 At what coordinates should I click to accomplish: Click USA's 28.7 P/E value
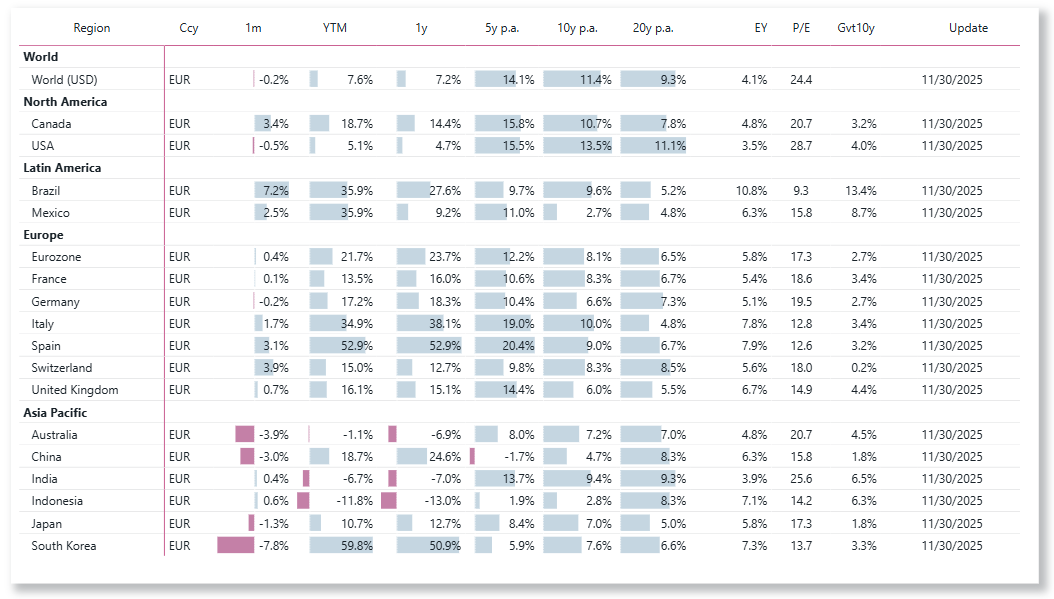tap(801, 145)
